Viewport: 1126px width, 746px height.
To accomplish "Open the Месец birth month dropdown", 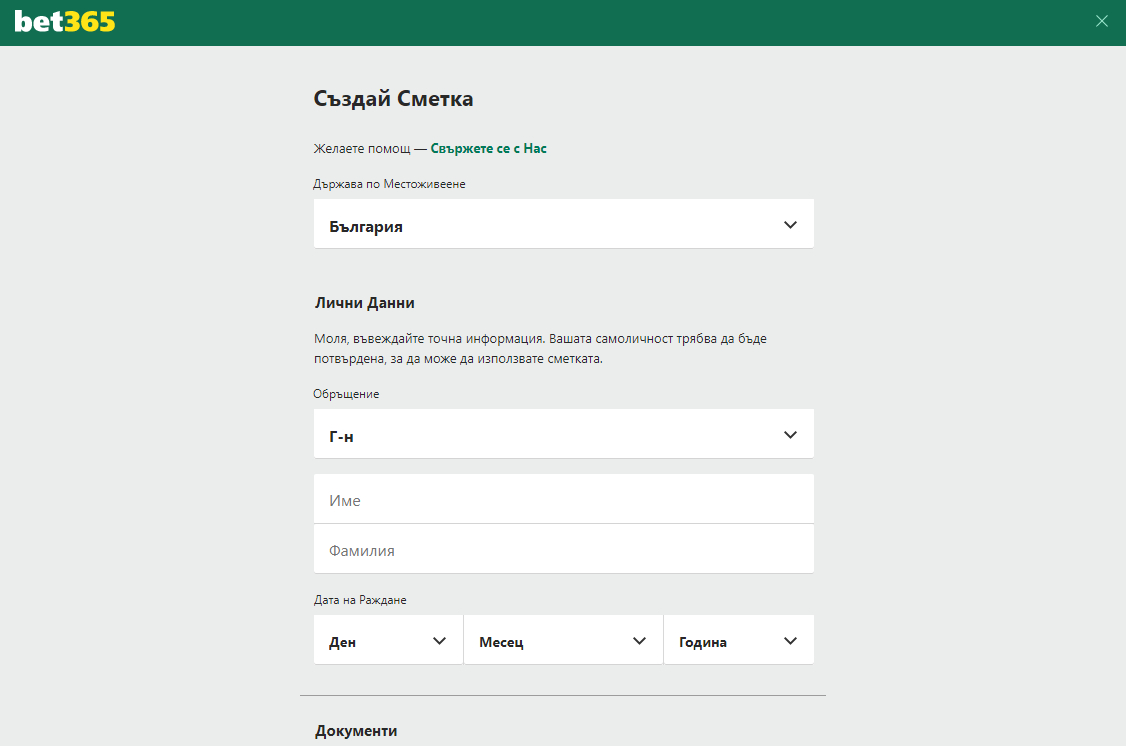I will 563,640.
